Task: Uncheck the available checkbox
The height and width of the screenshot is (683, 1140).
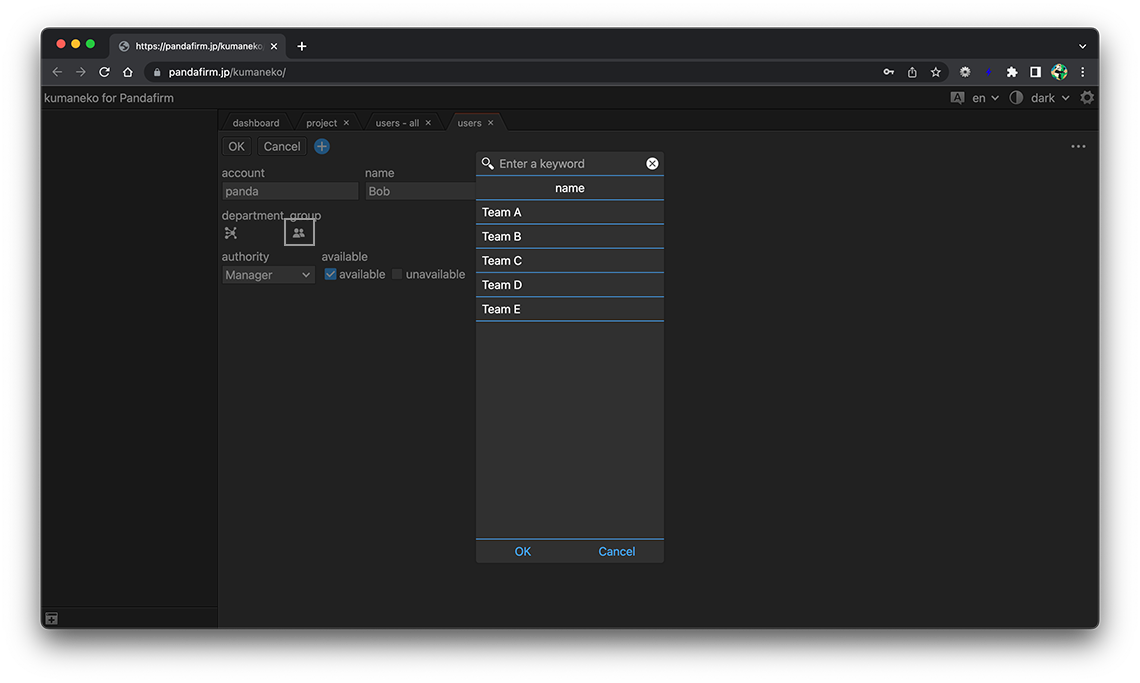Action: [x=331, y=274]
